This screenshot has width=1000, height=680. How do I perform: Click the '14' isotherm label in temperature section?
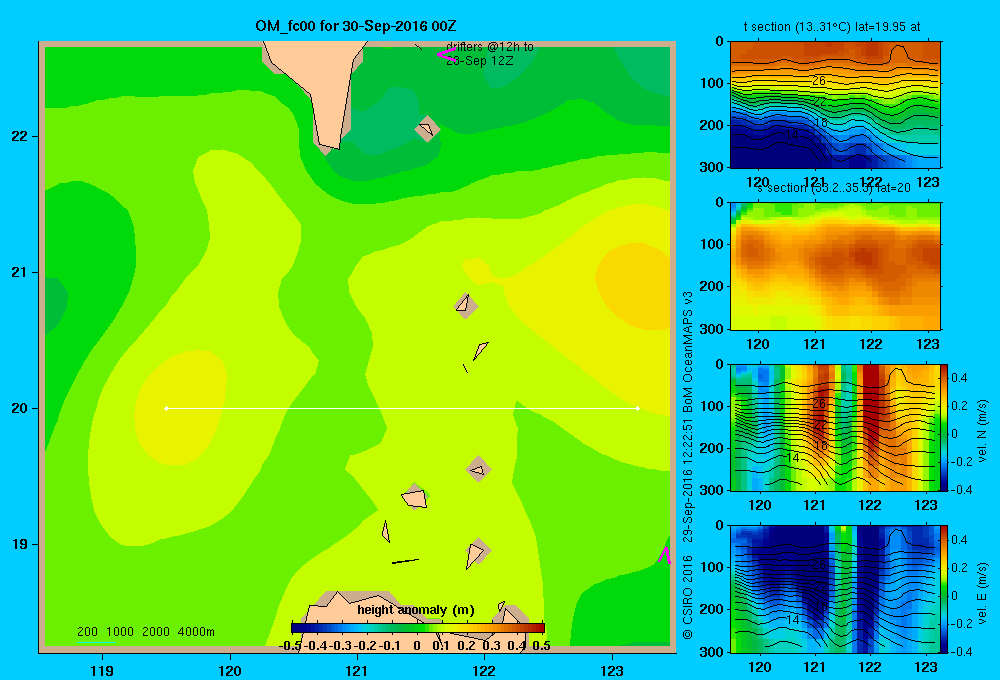tap(791, 135)
